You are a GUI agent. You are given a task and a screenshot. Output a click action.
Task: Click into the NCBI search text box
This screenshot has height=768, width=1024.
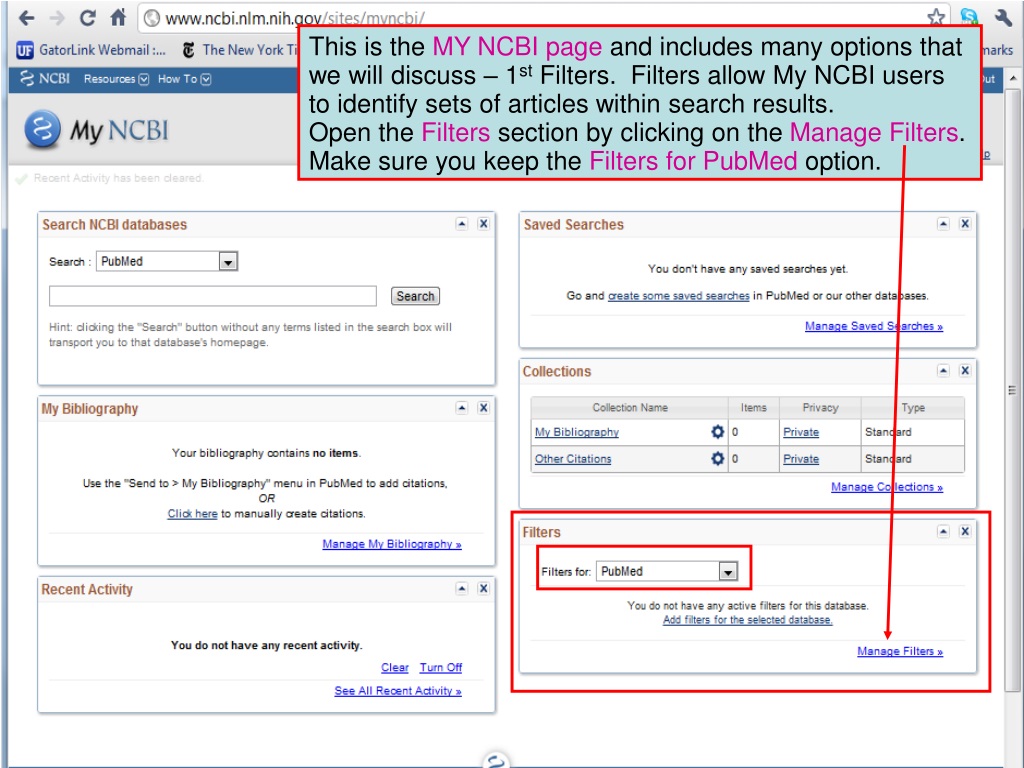pyautogui.click(x=213, y=296)
